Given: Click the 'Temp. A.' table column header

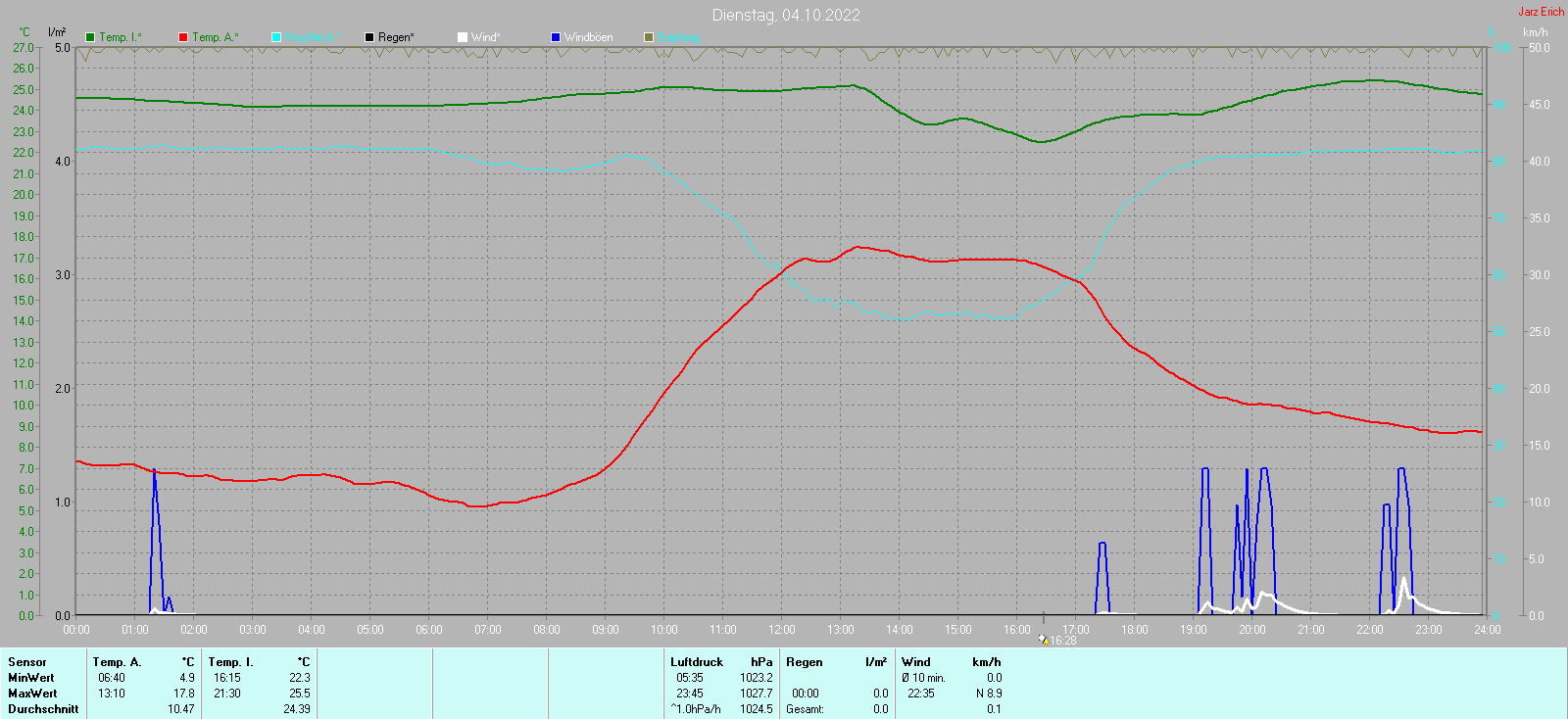Looking at the screenshot, I should click(x=118, y=662).
